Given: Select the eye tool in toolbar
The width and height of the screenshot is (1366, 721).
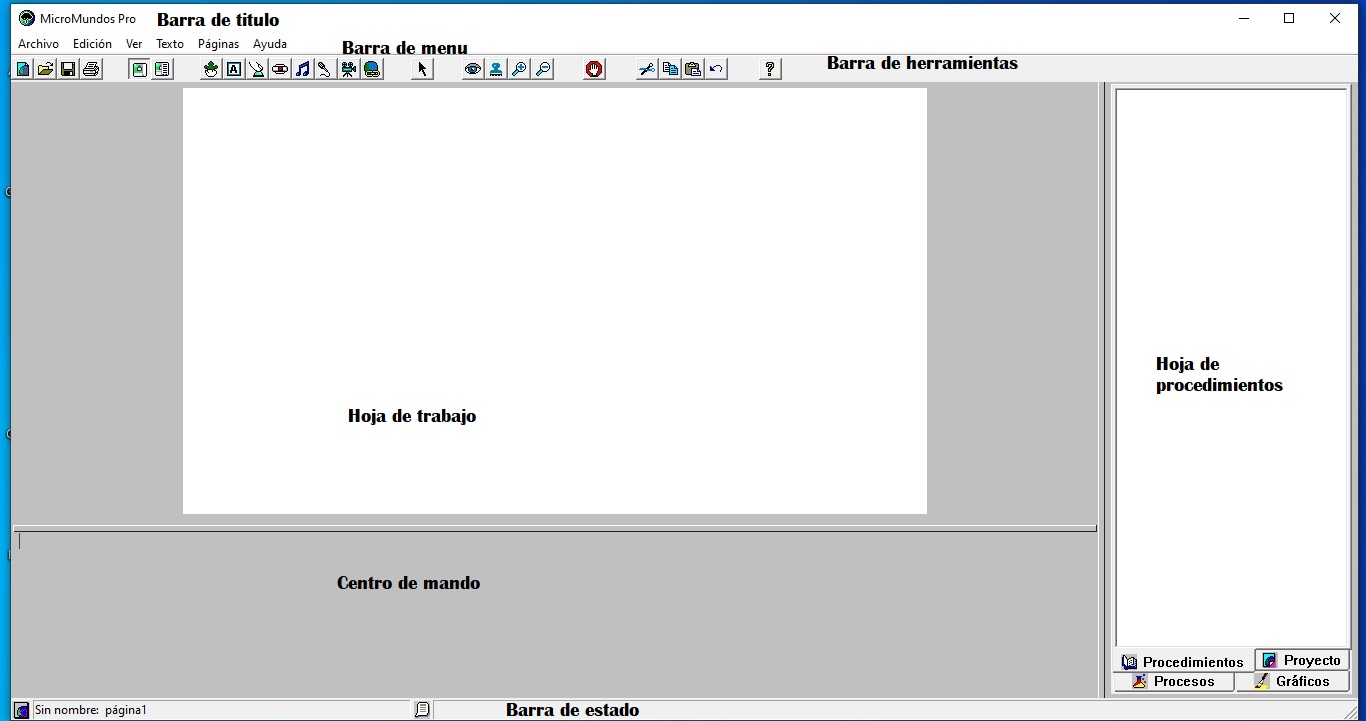Looking at the screenshot, I should tap(472, 69).
